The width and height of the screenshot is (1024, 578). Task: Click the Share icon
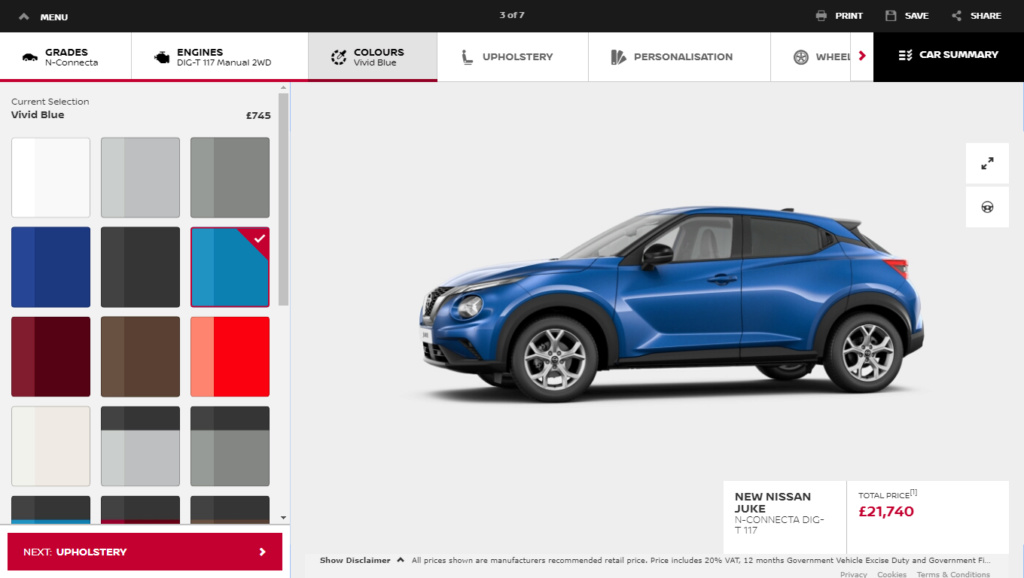(x=957, y=16)
